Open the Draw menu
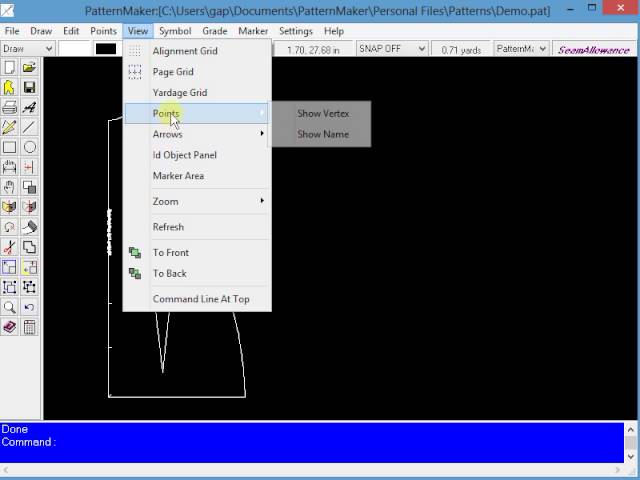 41,31
